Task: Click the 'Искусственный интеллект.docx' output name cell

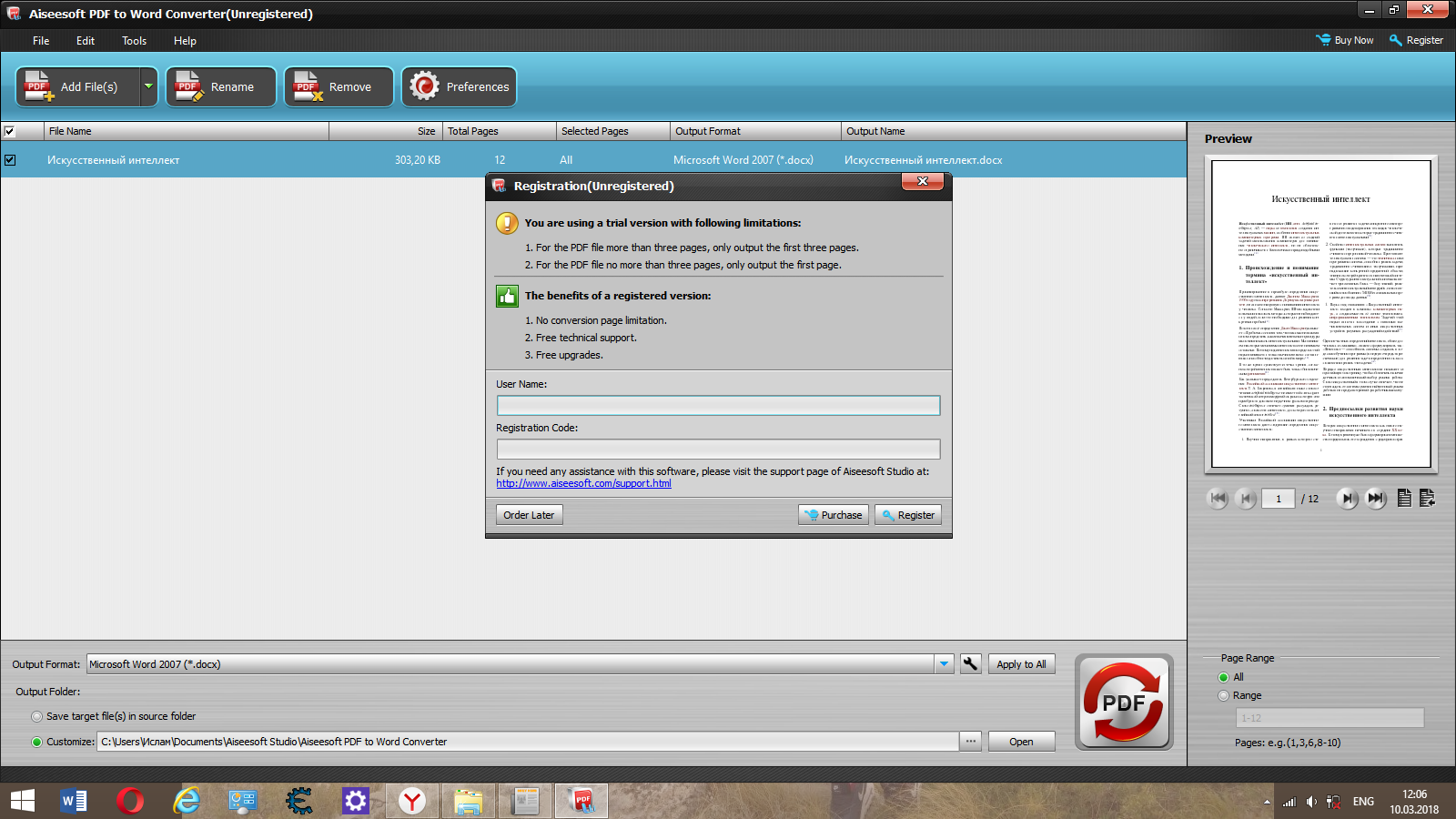Action: [x=923, y=160]
